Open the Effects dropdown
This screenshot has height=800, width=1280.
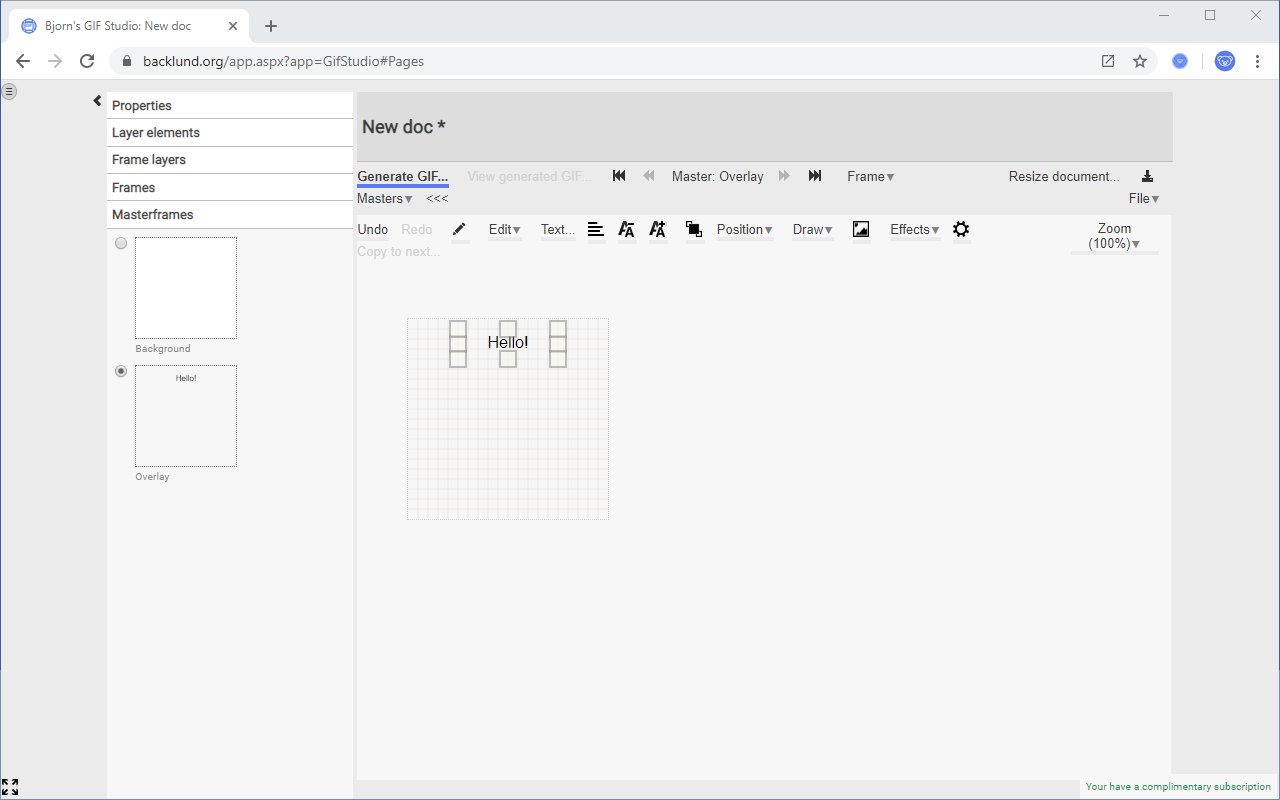(913, 230)
